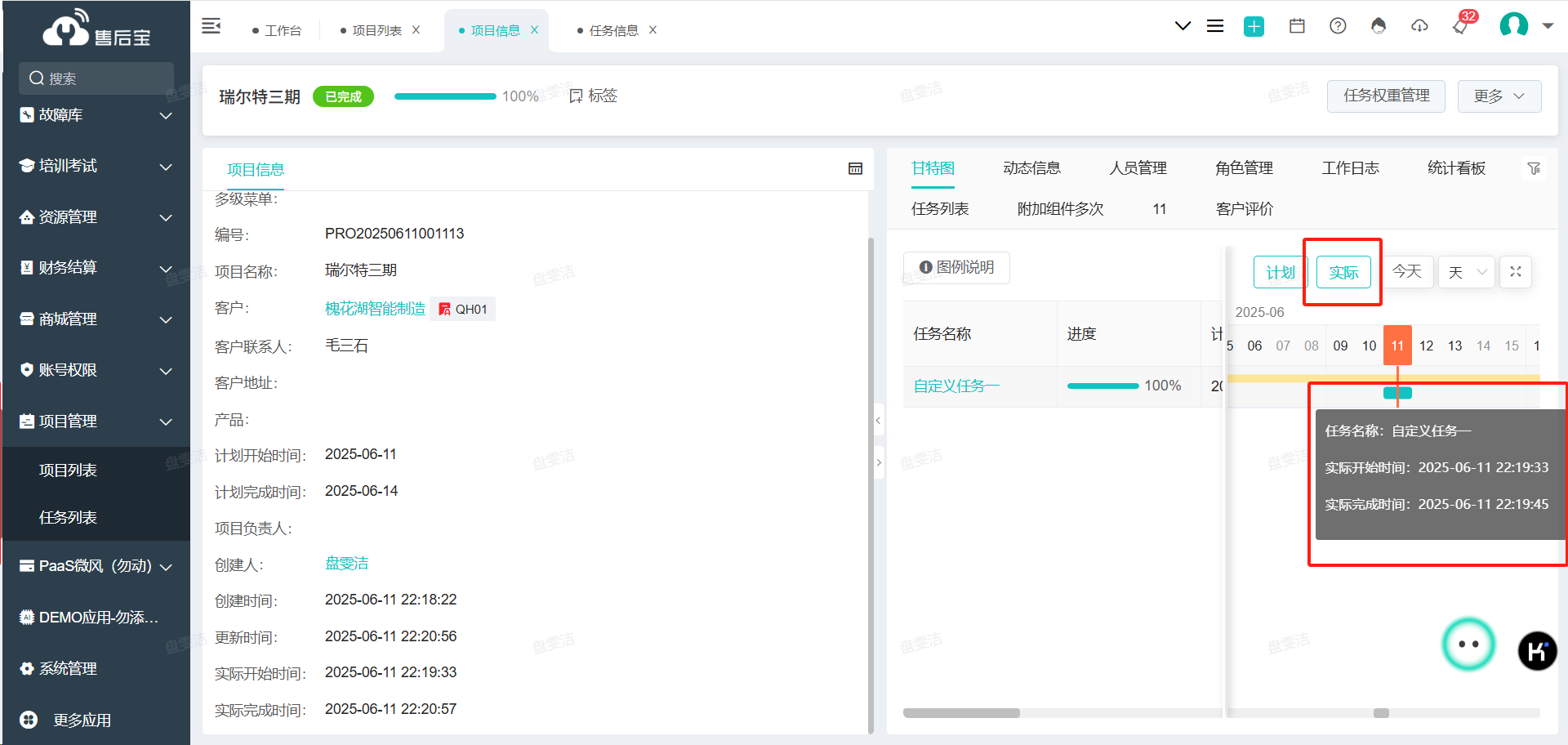Collapse the 项目管理 sidebar menu
Screen dimensions: 1568x745
click(96, 422)
